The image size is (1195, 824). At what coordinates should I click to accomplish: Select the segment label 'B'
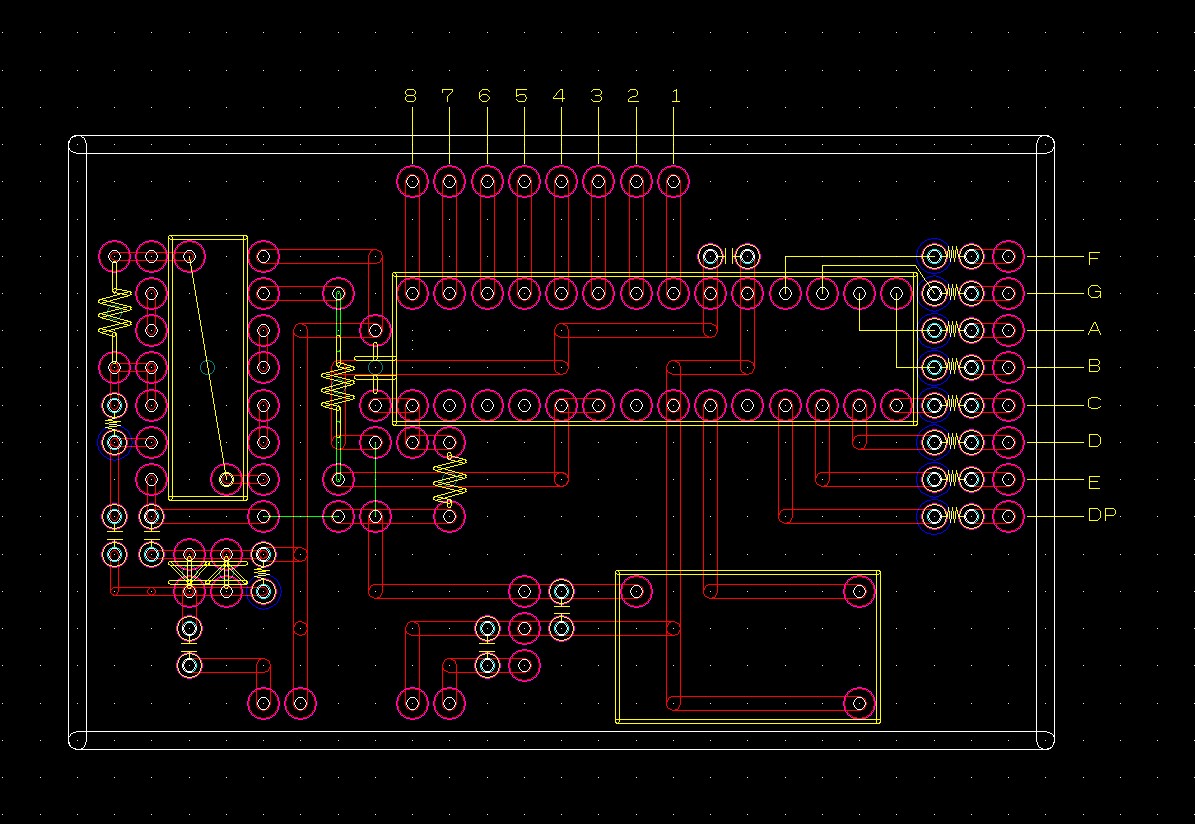pyautogui.click(x=1094, y=366)
